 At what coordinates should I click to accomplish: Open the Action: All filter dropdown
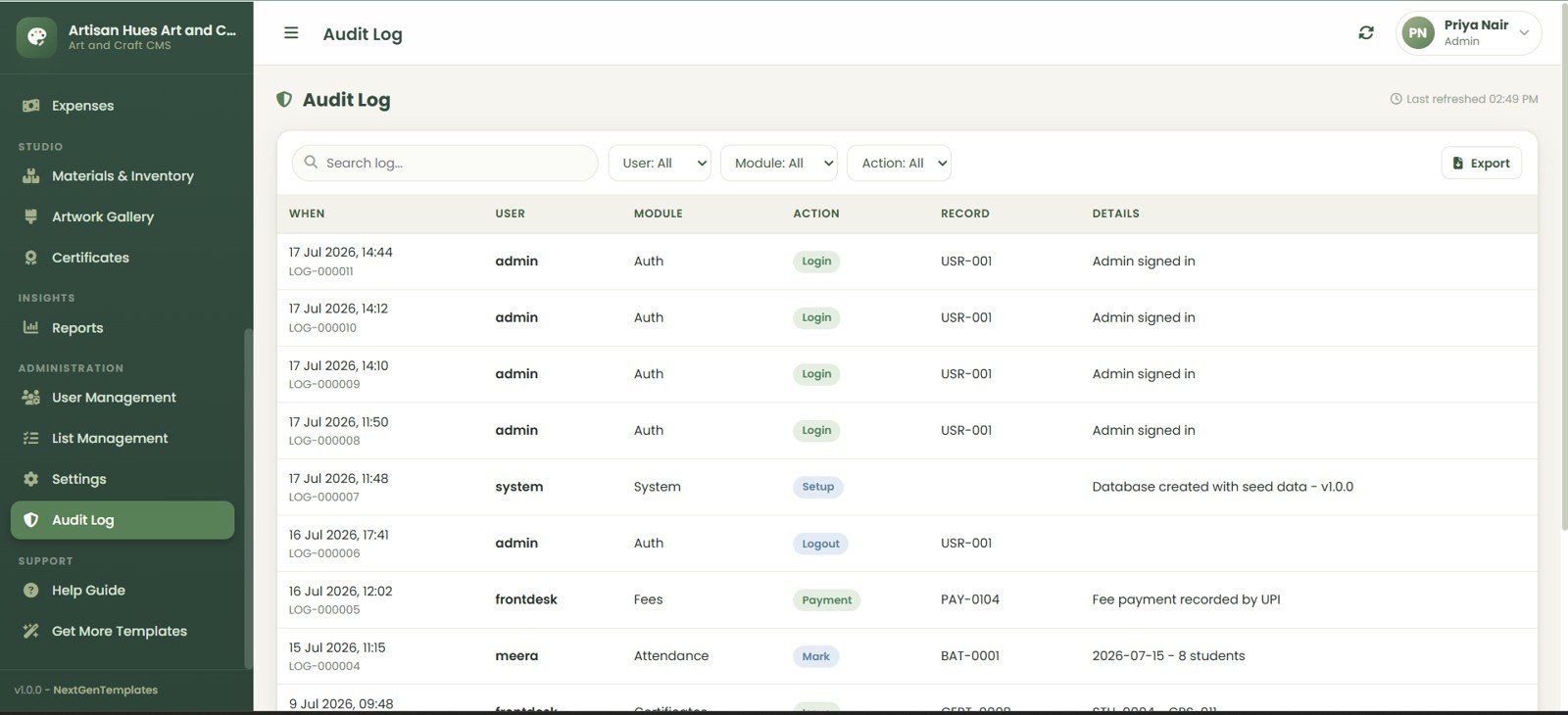900,164
